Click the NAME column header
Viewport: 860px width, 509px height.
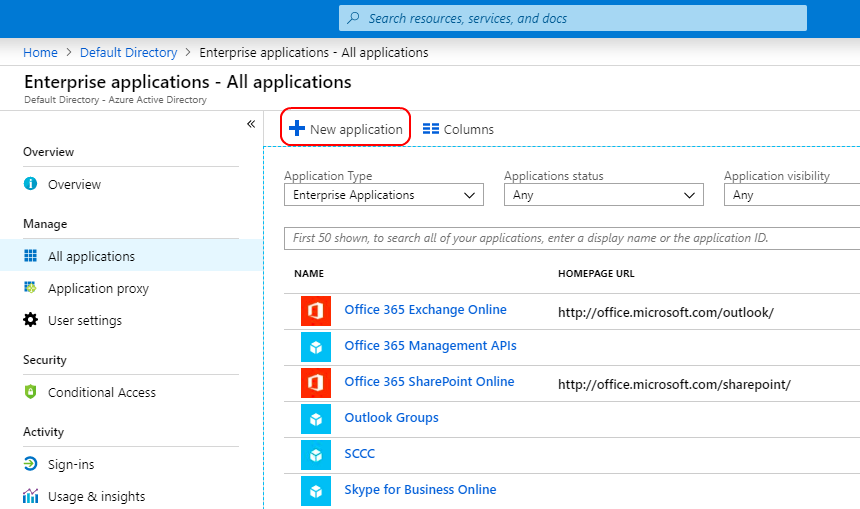pos(309,273)
